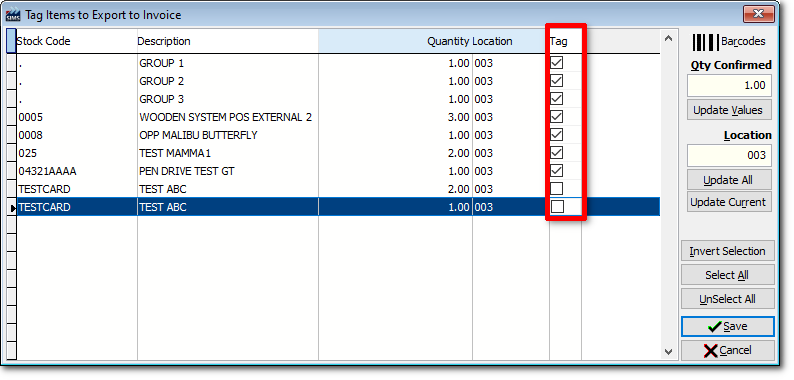Click quantity 3.00 in the 0005 row
794x380 pixels.
click(395, 117)
